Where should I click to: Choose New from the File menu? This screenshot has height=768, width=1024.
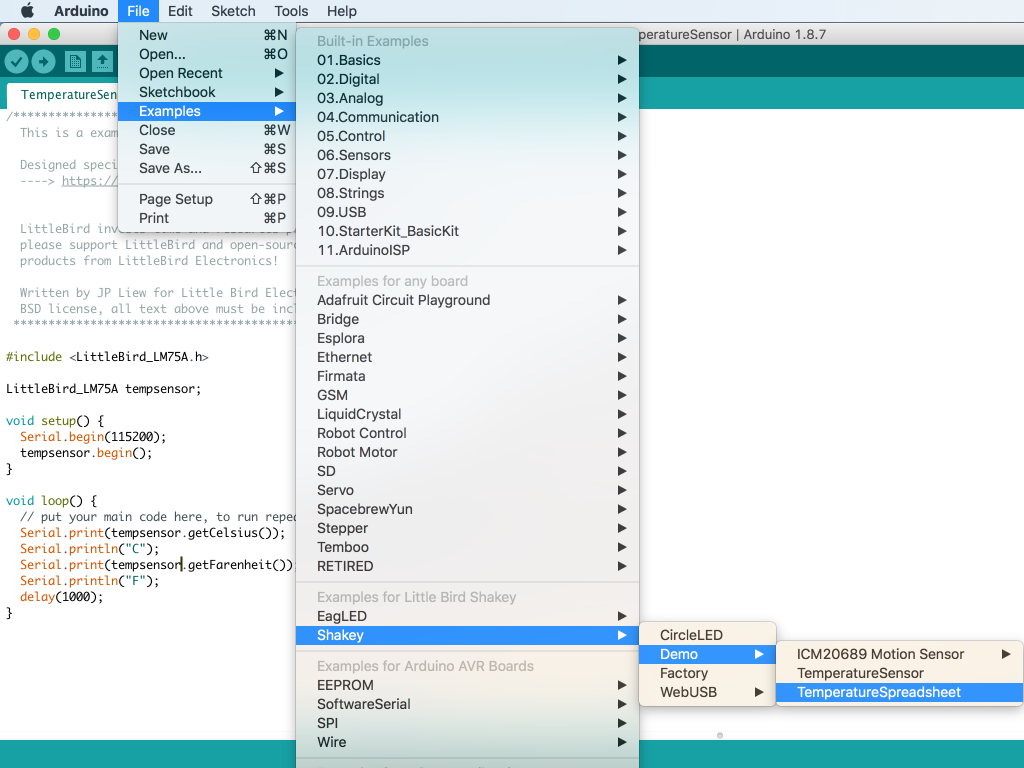(207, 35)
